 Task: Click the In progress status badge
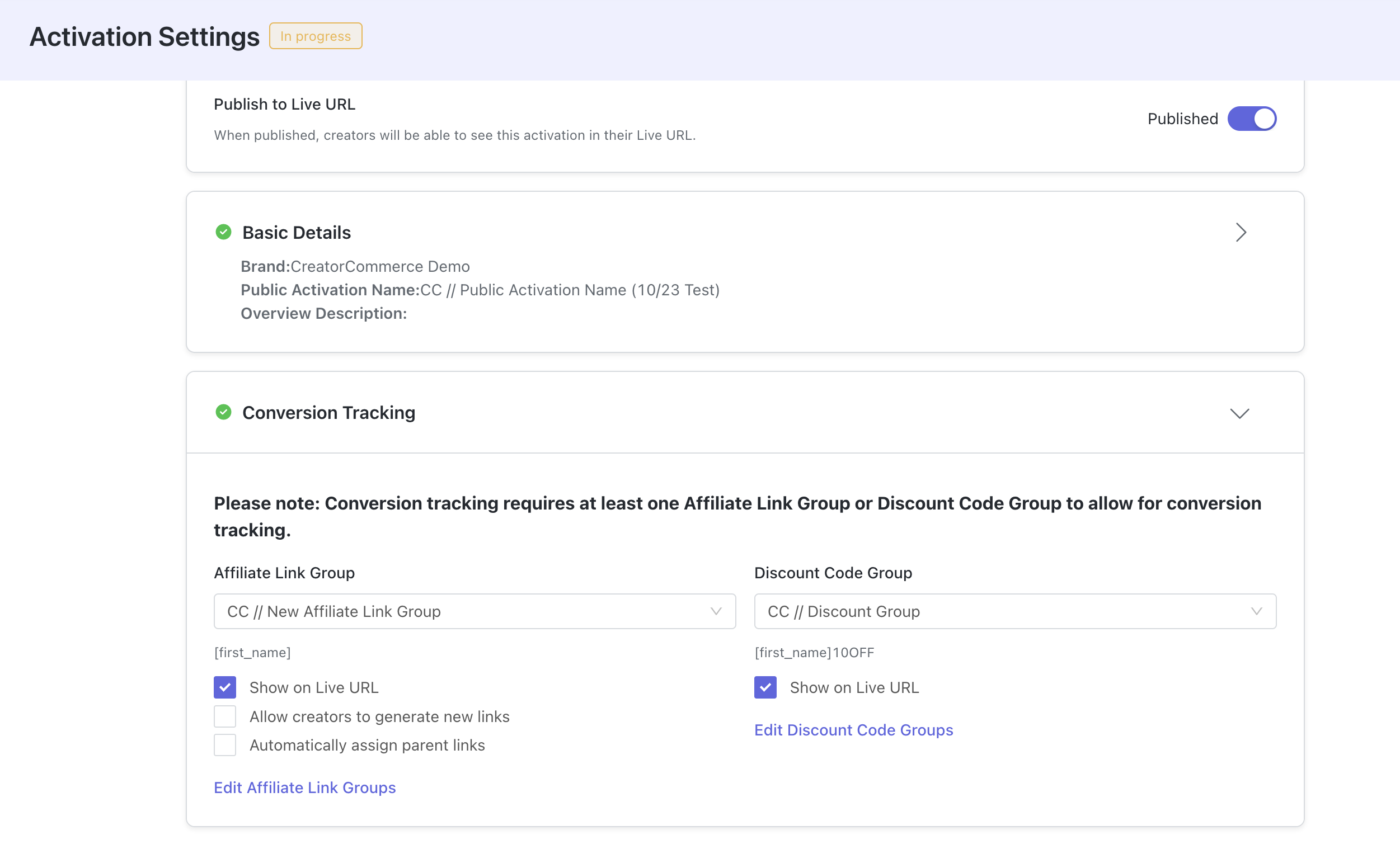[x=316, y=36]
